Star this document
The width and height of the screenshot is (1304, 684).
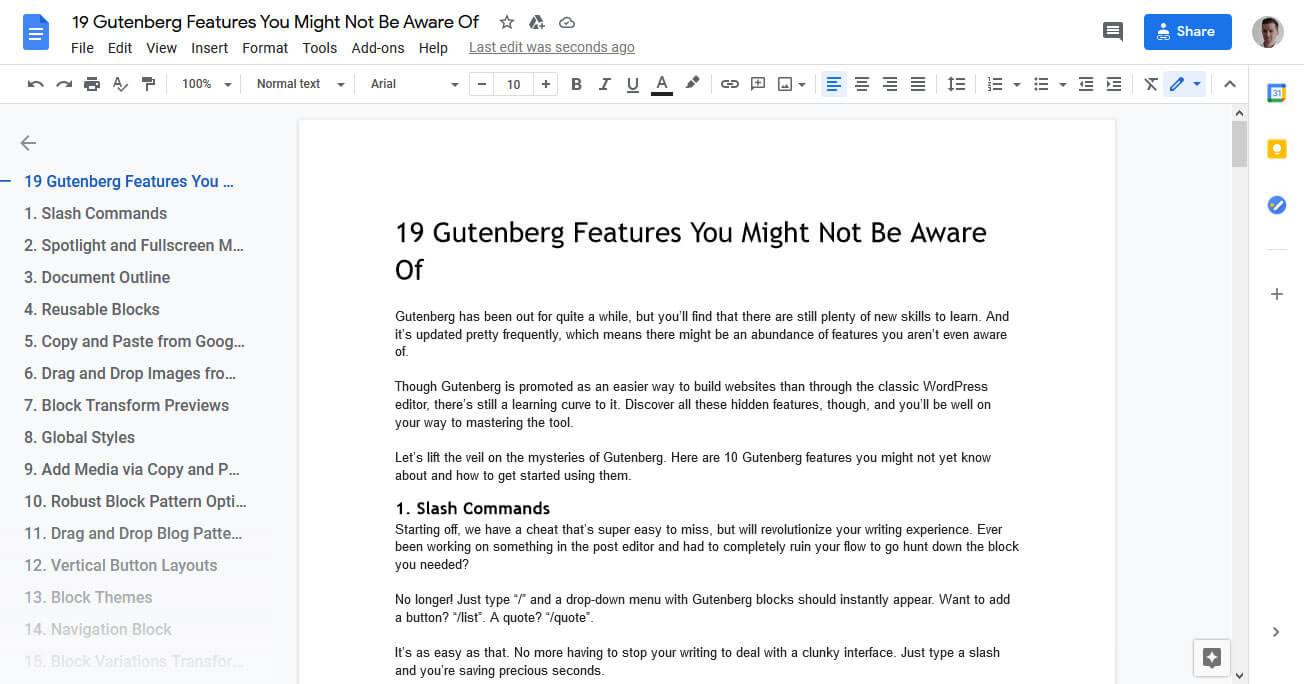(x=507, y=22)
